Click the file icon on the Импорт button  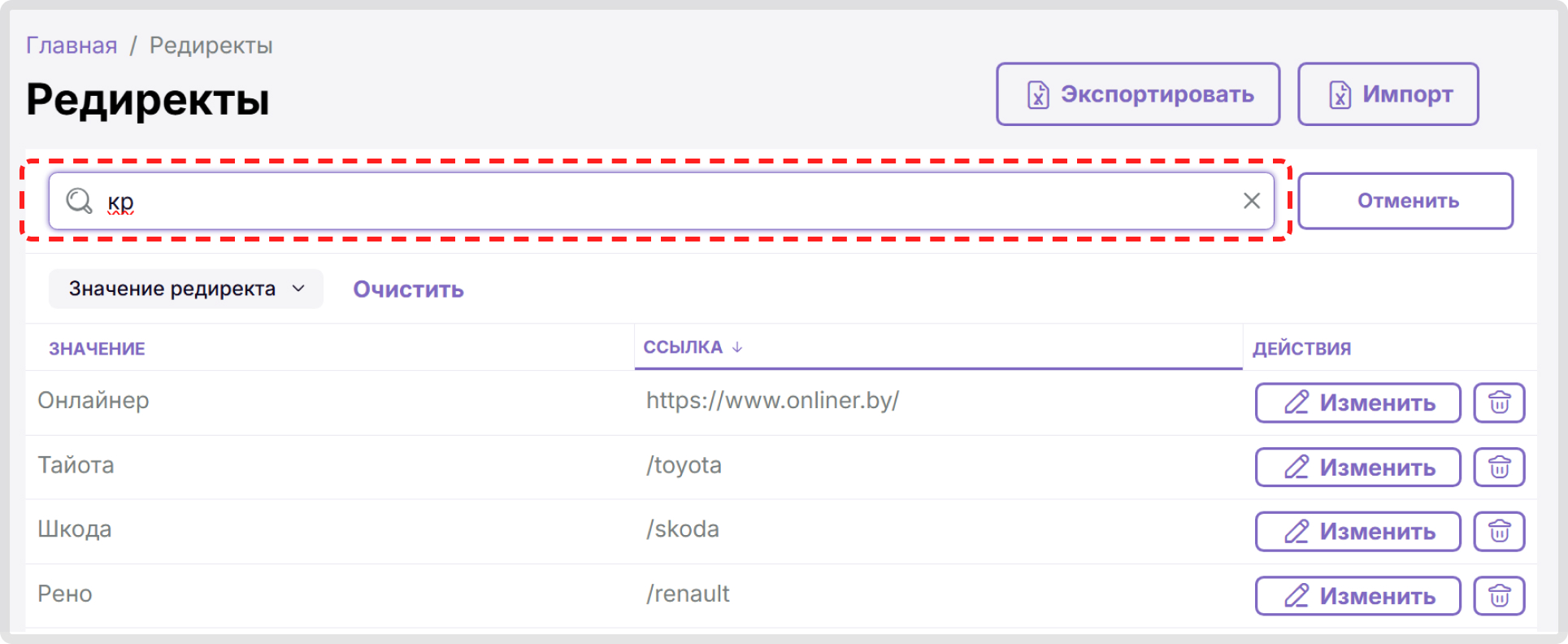pos(1340,94)
